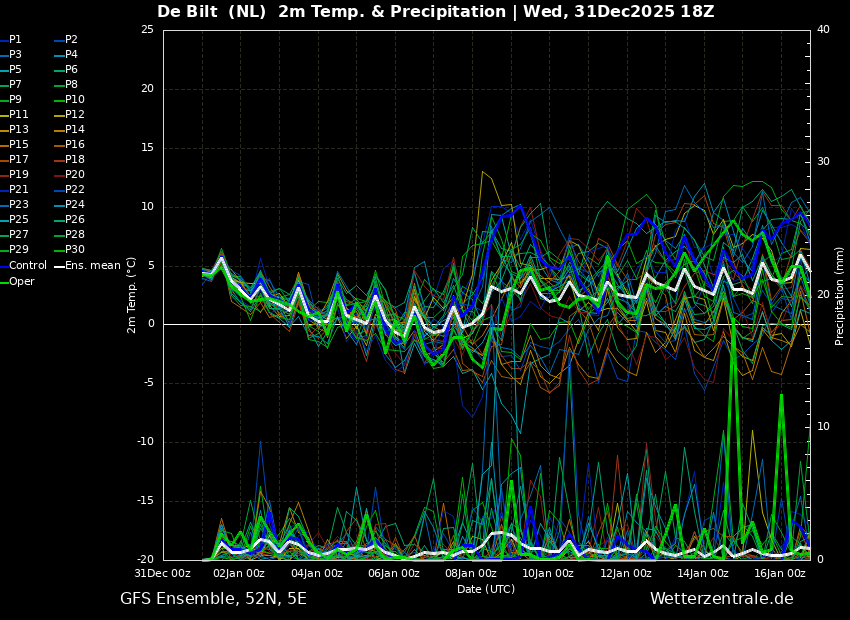Click the GFS Ensemble, 52N, 5E caption

point(213,599)
